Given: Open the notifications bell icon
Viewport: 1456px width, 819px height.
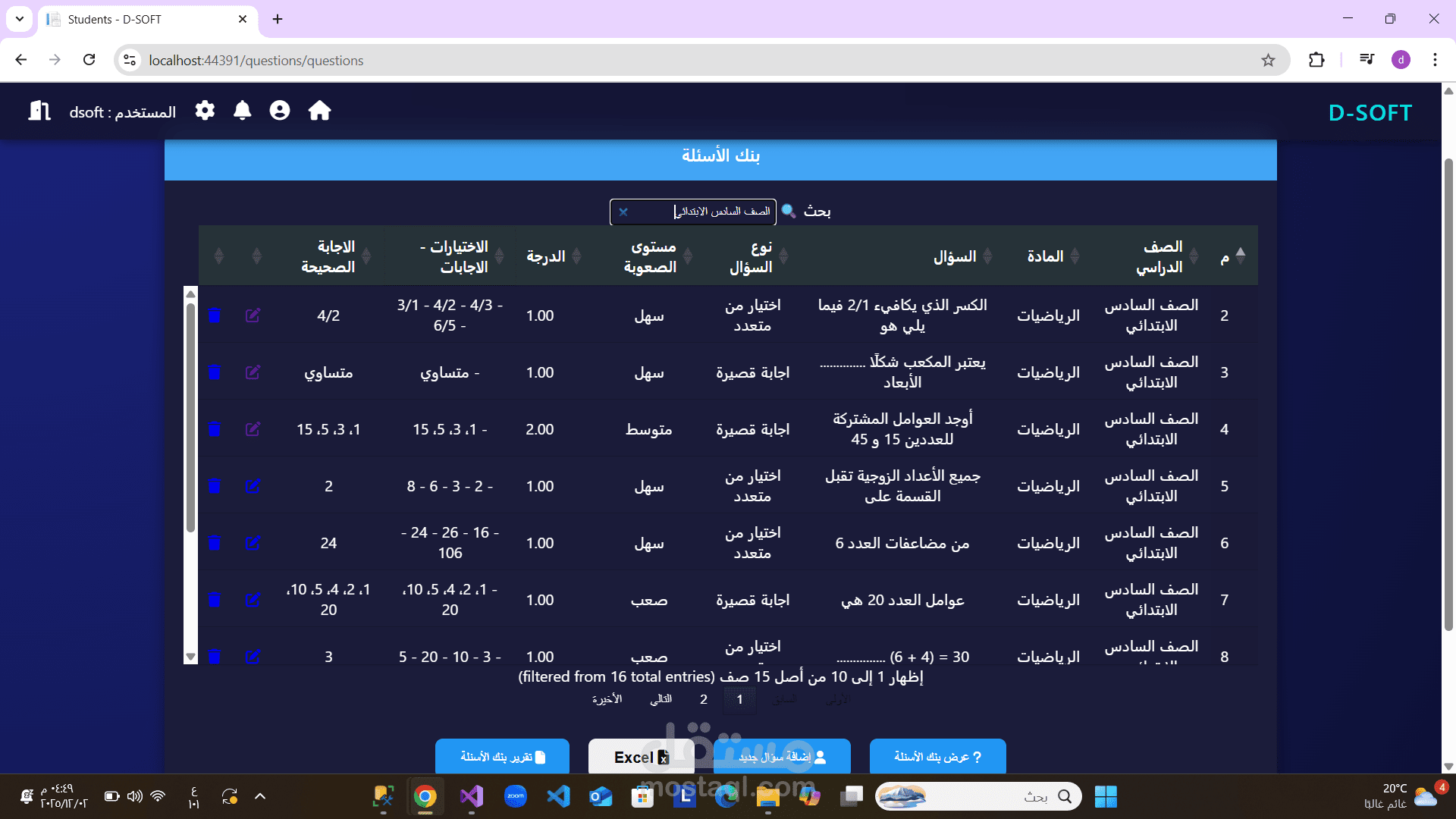Looking at the screenshot, I should tap(242, 111).
